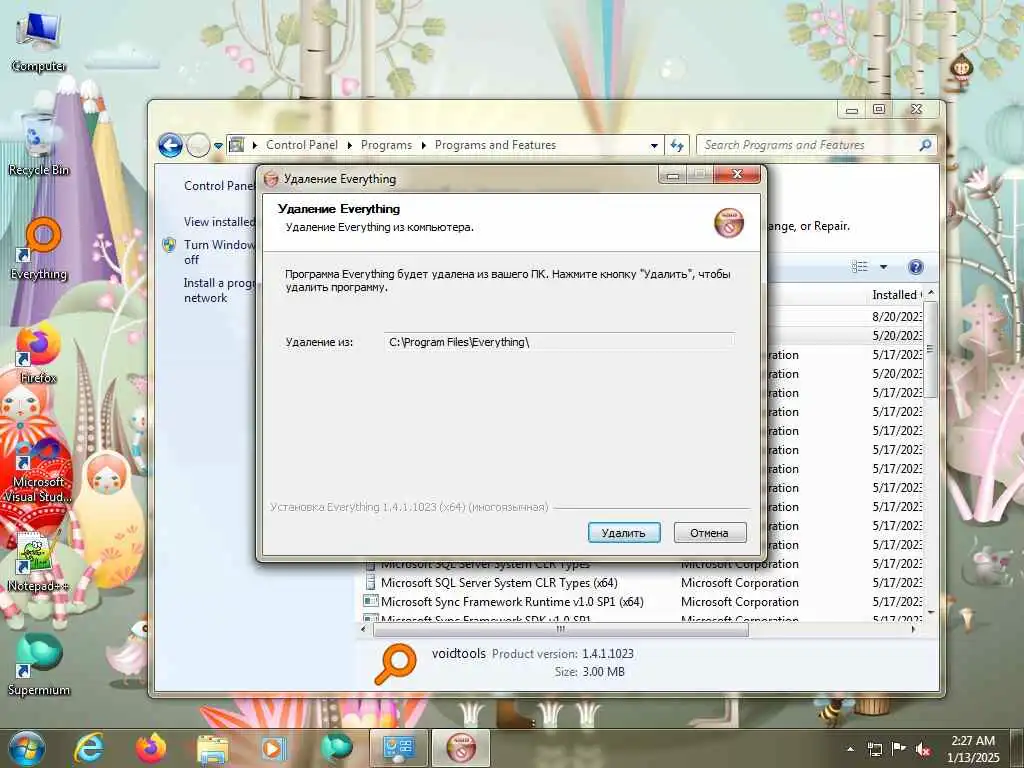Refresh the Programs and Features view

point(677,146)
